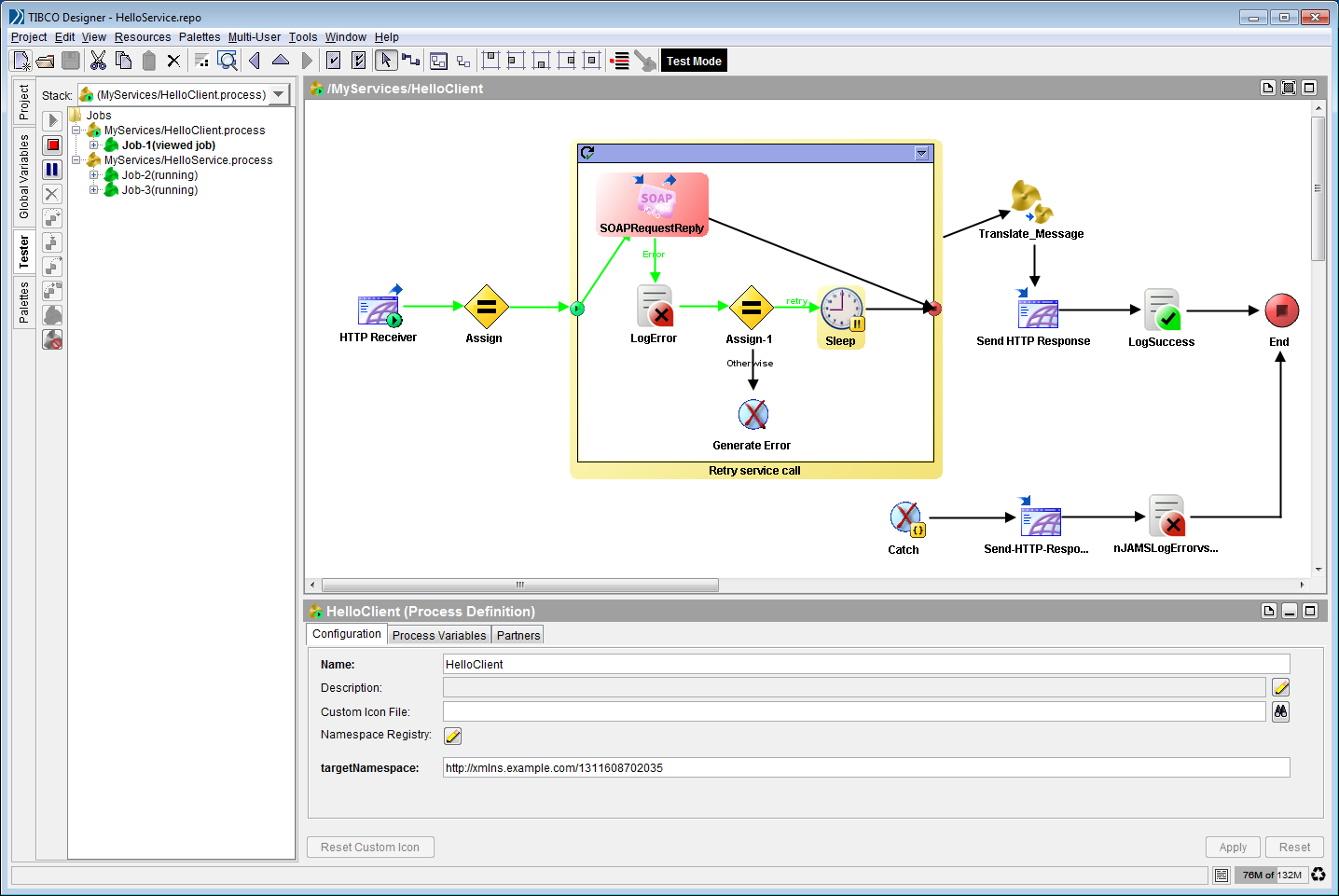Click the canvas horizontal scrollbar thumb

click(520, 585)
